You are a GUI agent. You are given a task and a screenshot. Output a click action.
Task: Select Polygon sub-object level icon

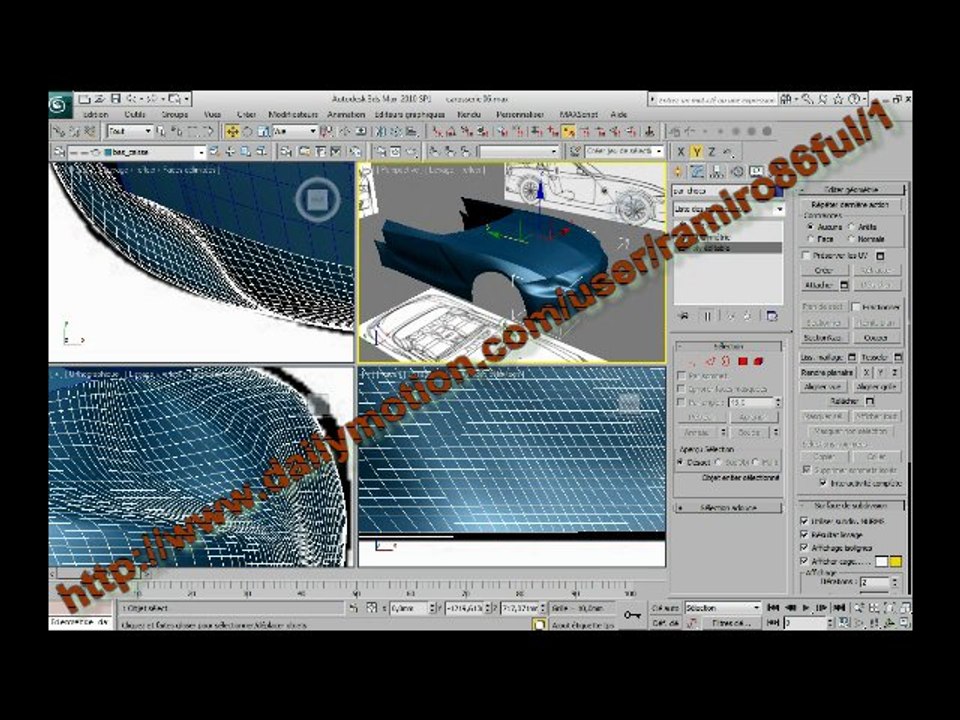tap(743, 361)
